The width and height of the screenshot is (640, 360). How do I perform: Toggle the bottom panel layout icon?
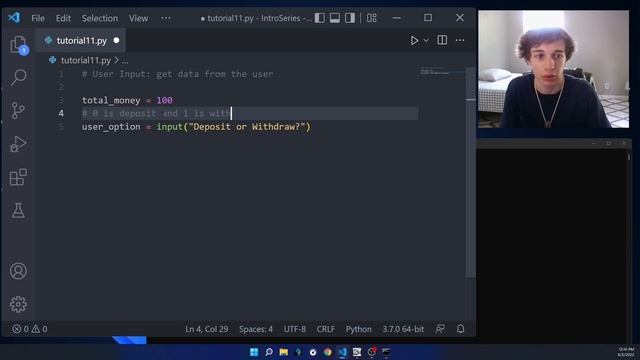[335, 18]
